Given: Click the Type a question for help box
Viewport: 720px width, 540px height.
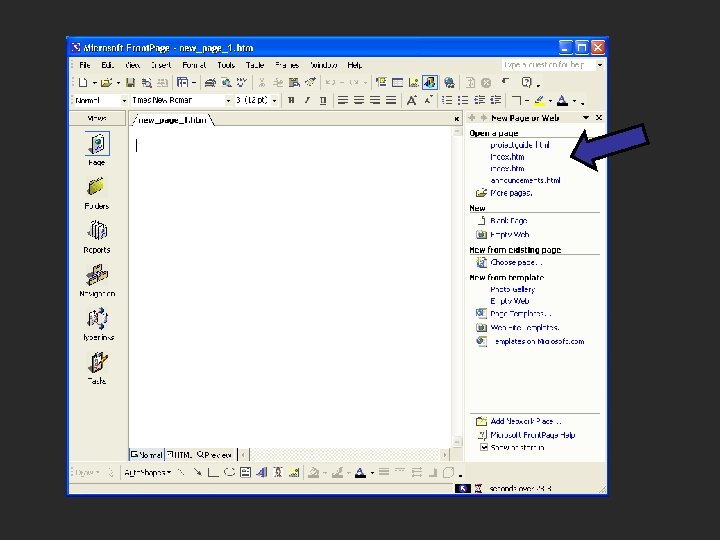Looking at the screenshot, I should (x=548, y=65).
